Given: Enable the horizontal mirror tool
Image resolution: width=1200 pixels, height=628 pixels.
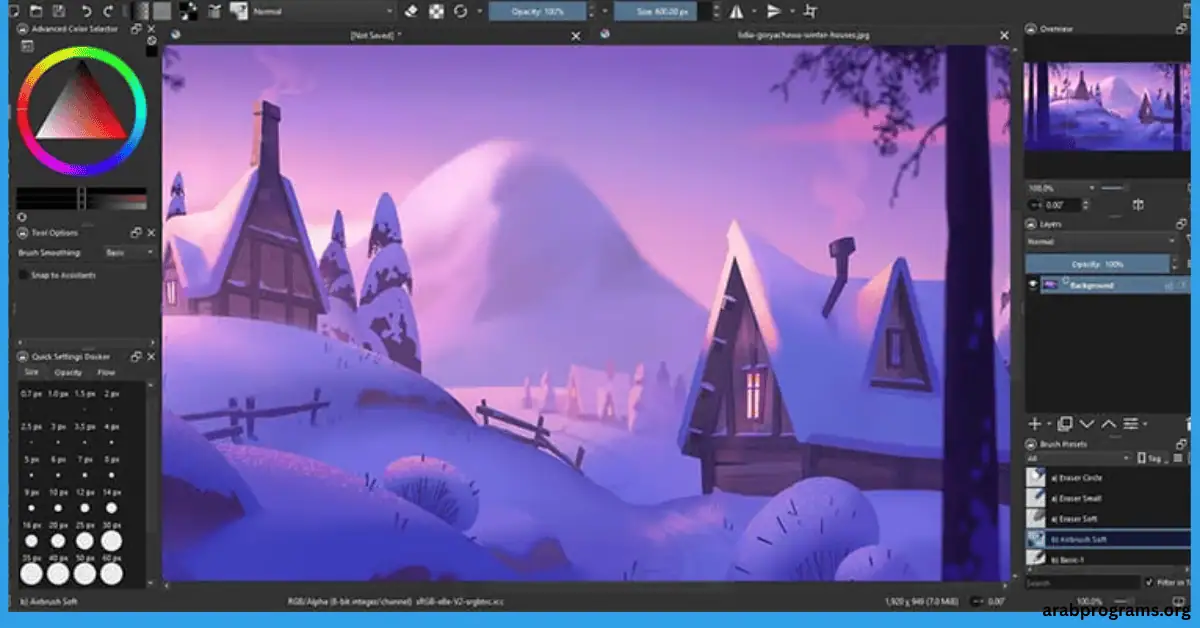Looking at the screenshot, I should [x=736, y=11].
